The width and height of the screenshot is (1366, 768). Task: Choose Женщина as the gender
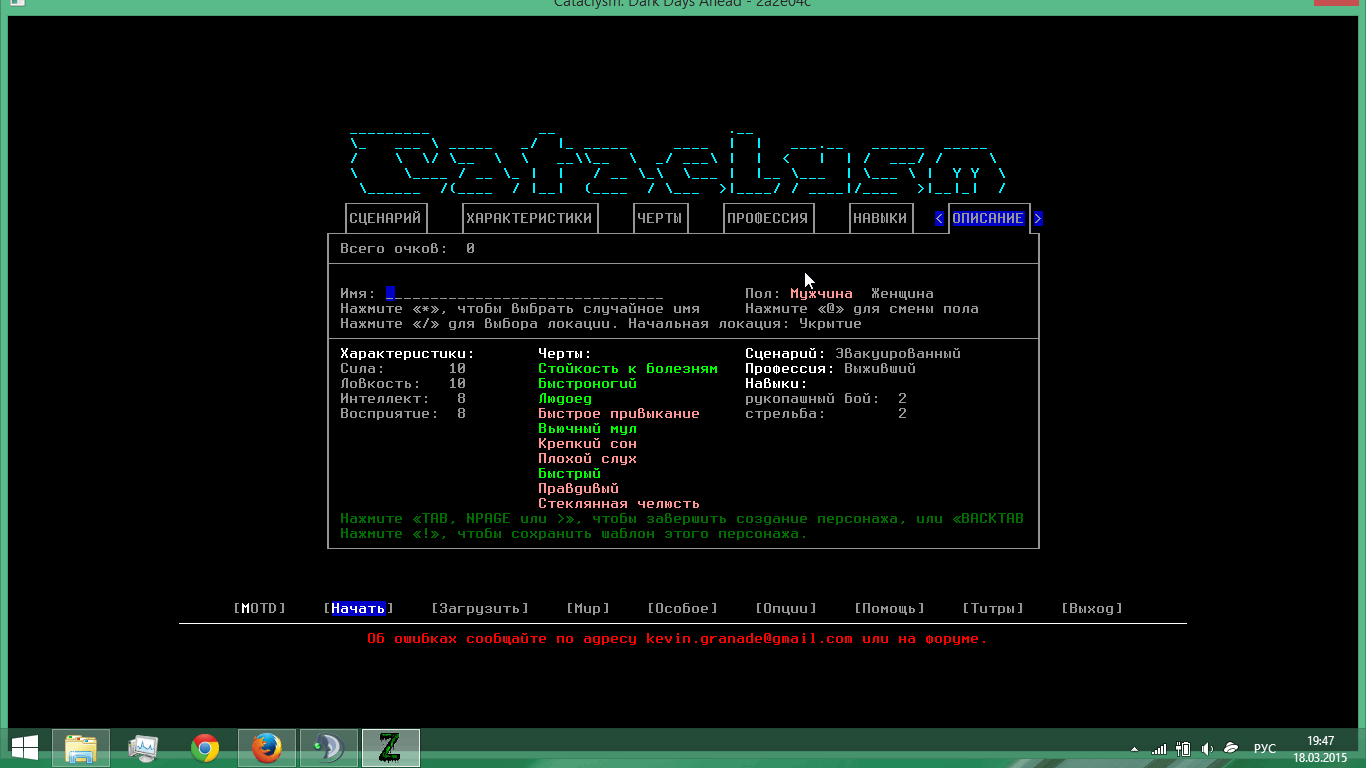pos(902,294)
